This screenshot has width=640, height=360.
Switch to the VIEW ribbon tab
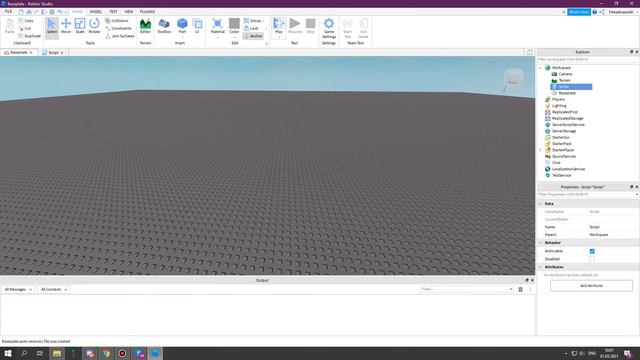pyautogui.click(x=129, y=12)
